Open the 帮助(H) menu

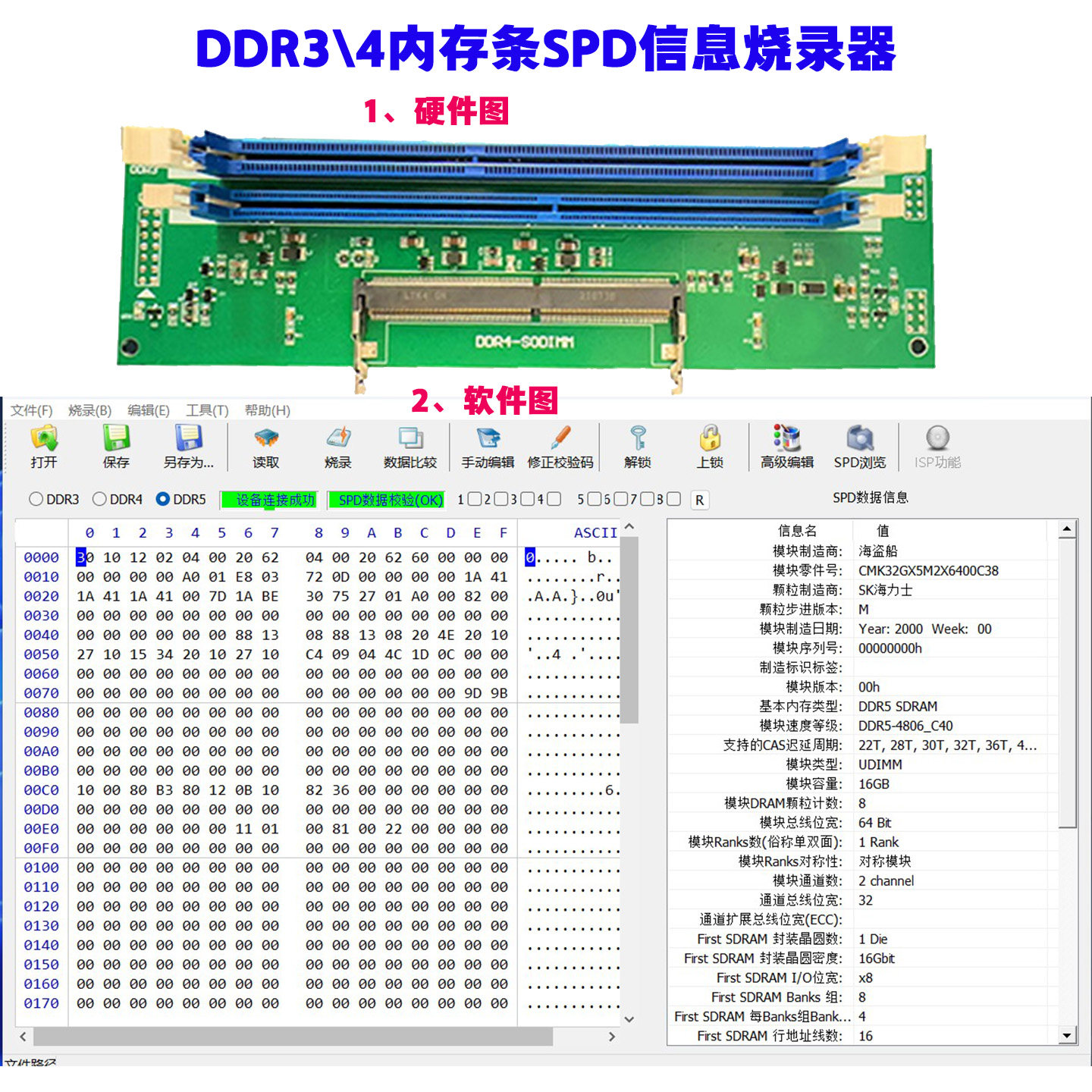click(267, 410)
